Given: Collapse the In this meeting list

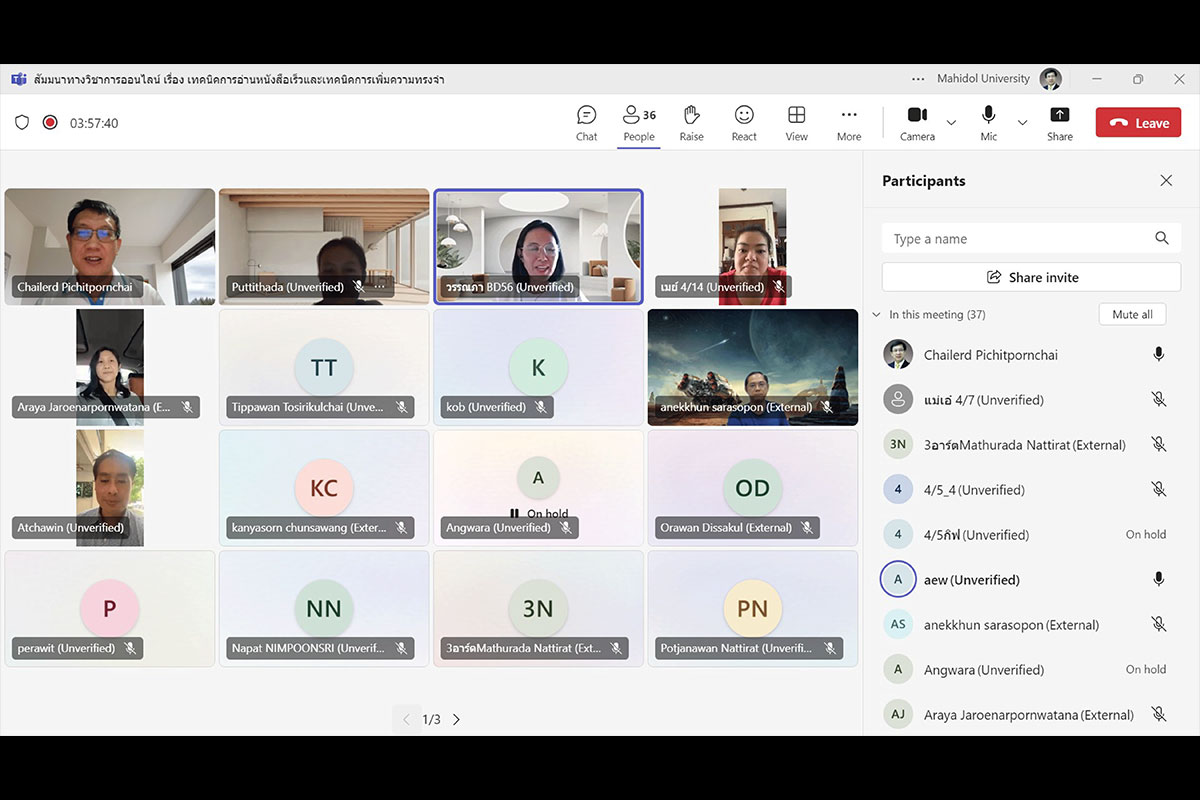Looking at the screenshot, I should click(877, 315).
